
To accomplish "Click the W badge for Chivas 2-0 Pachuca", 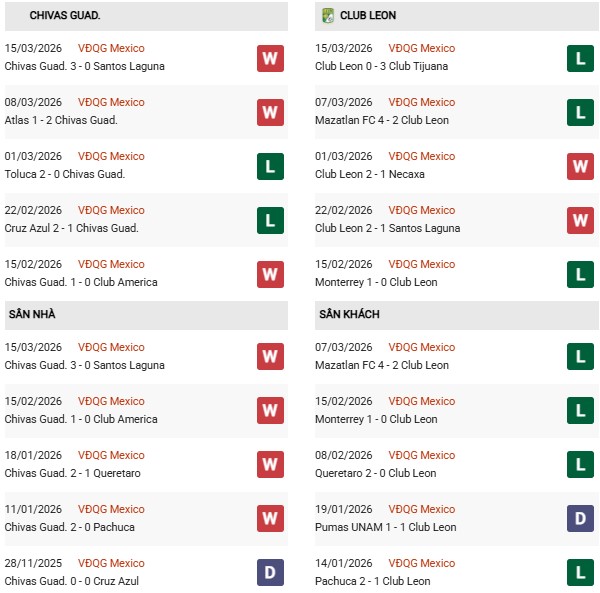I will point(270,519).
